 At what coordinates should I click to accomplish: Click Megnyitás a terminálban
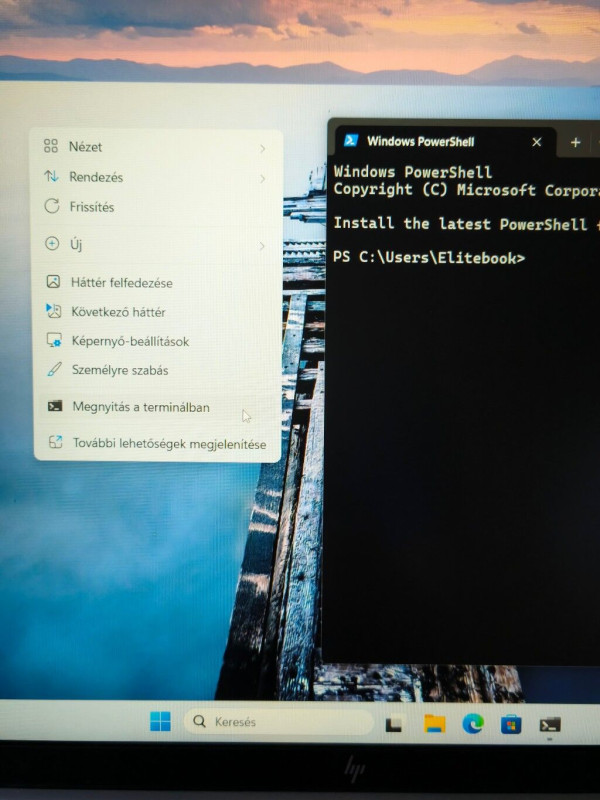click(x=156, y=407)
